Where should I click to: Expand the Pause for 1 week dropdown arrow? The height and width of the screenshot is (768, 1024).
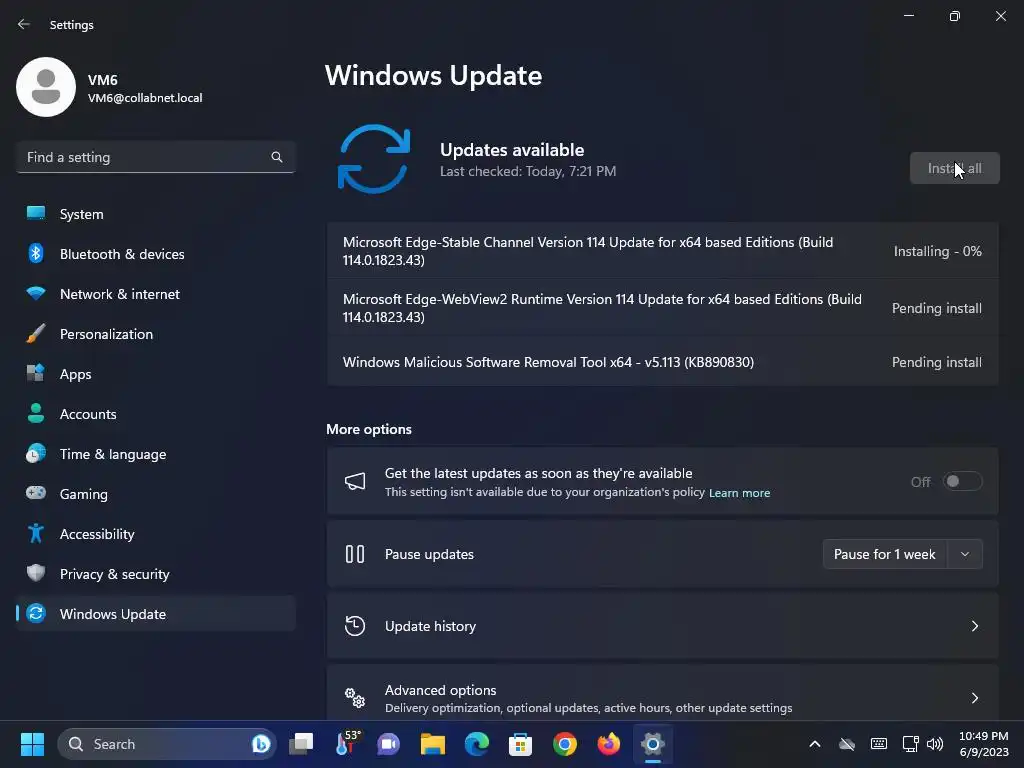click(965, 554)
